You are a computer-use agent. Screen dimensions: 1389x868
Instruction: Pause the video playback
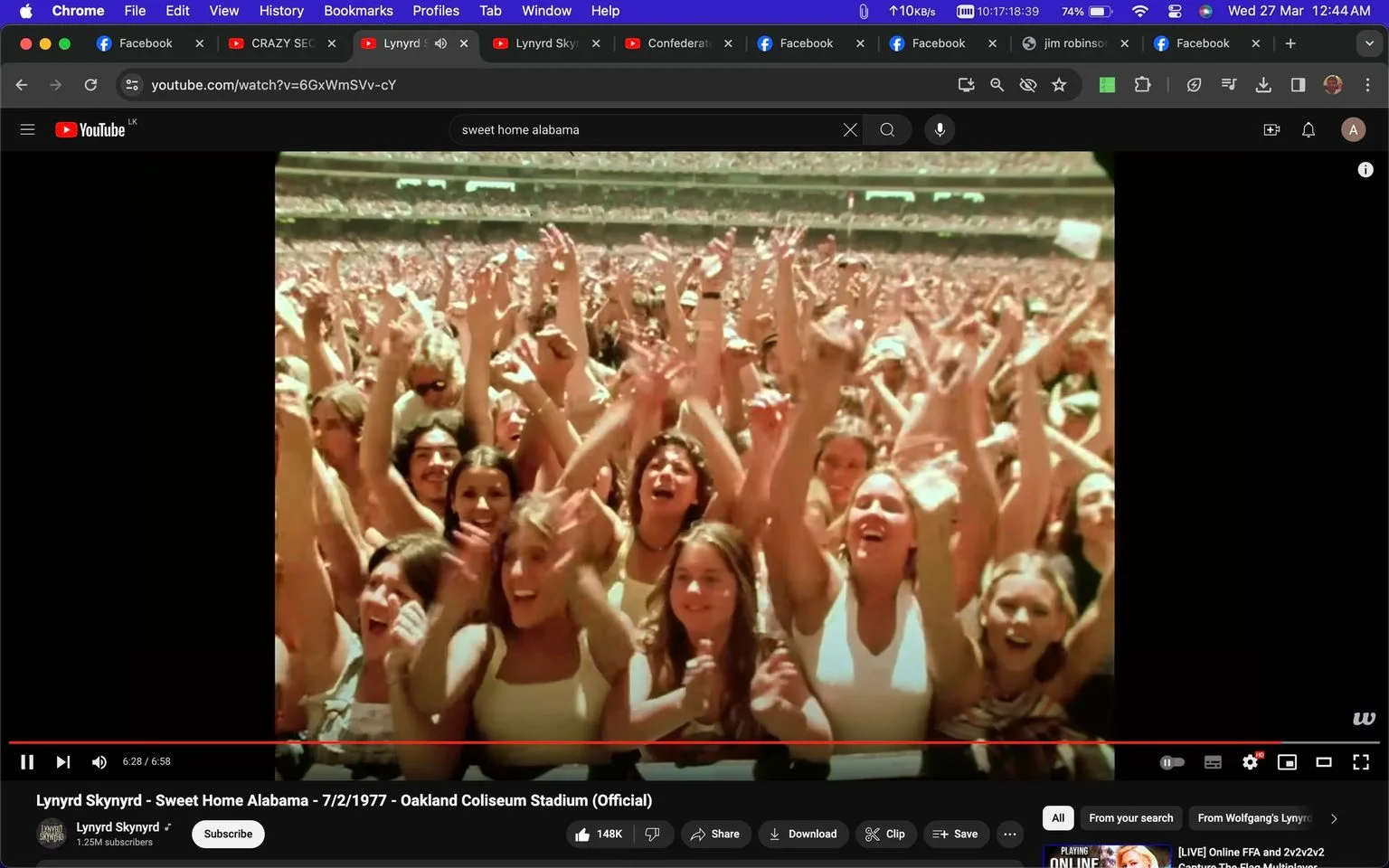[27, 762]
